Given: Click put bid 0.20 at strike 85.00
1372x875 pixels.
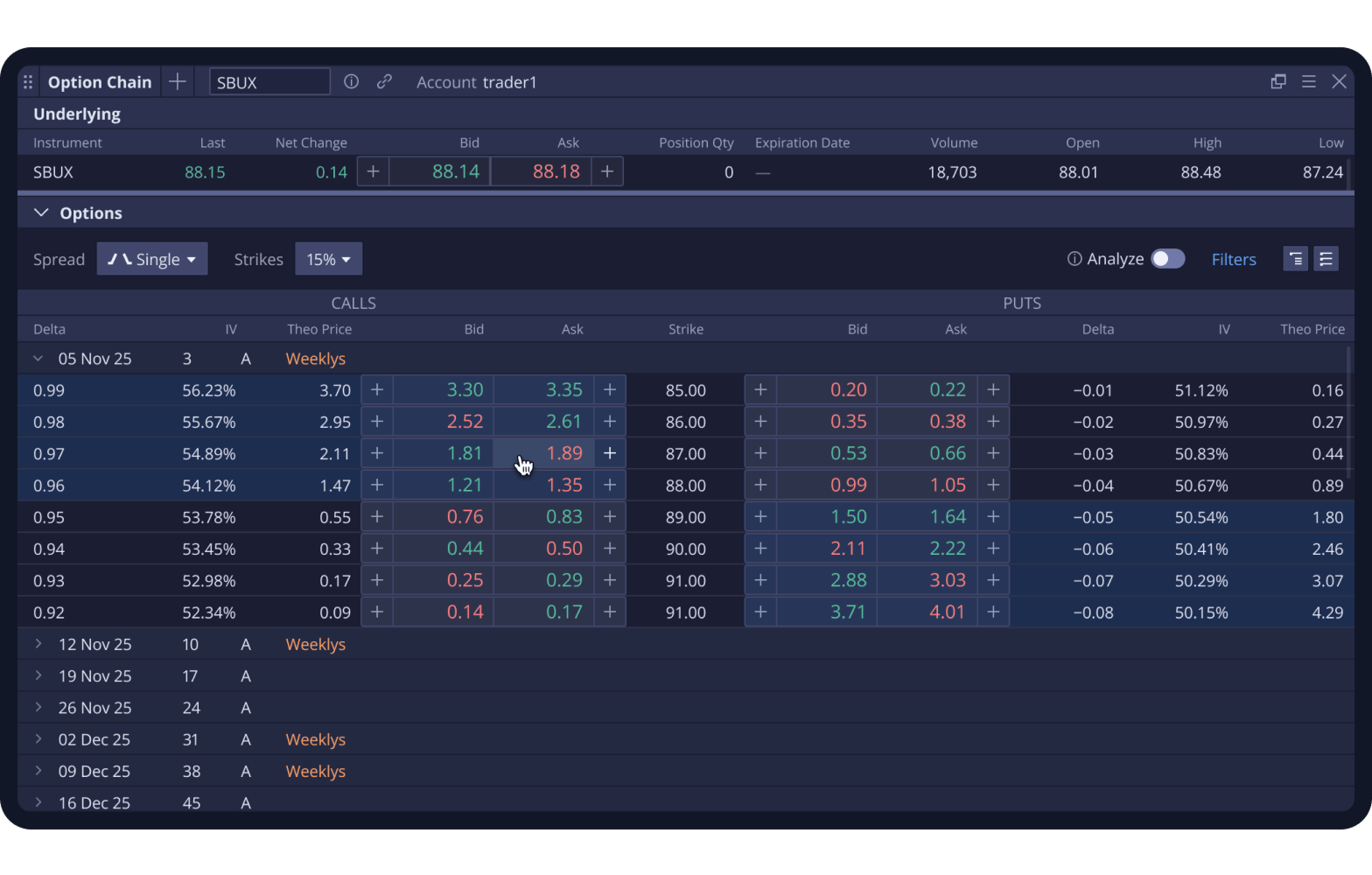Looking at the screenshot, I should (x=827, y=389).
